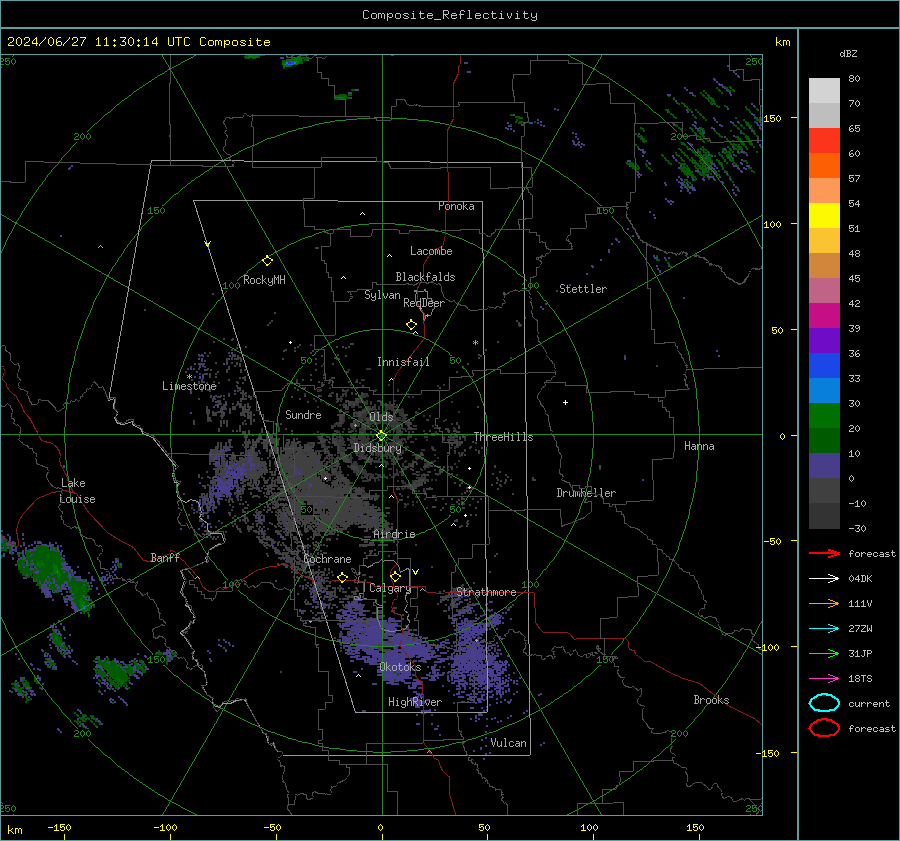Click the dBZ legend heading
Screen dimensions: 900x841
tap(848, 53)
